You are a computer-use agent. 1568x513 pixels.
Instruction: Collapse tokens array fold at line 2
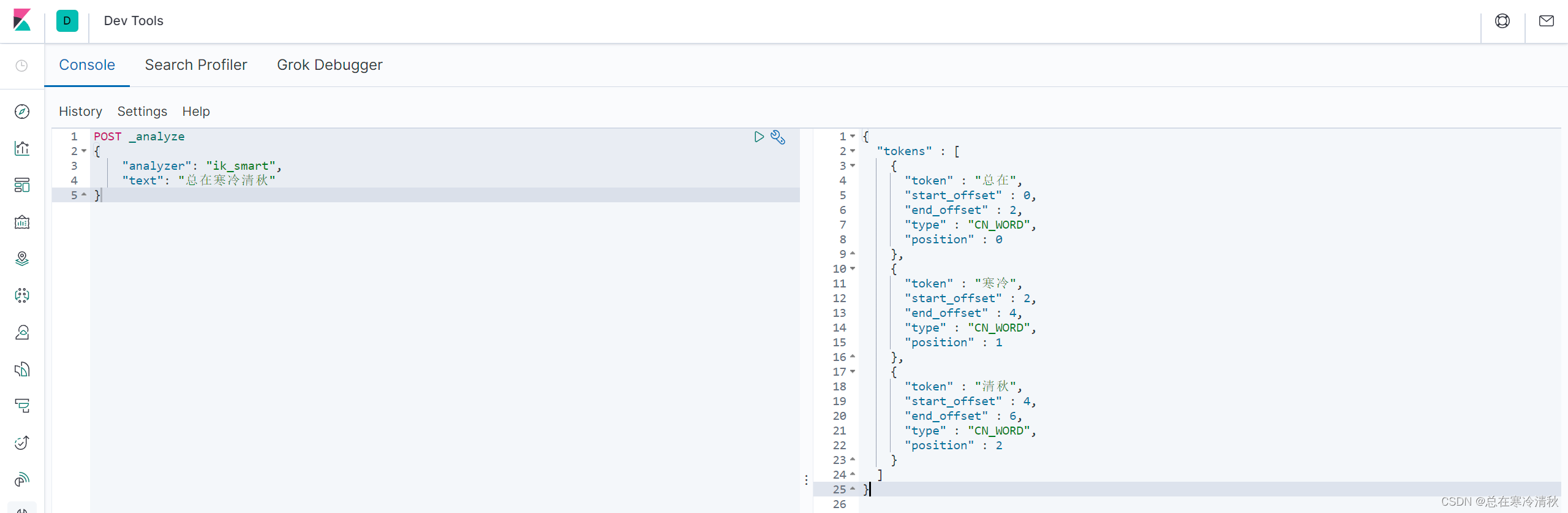[x=853, y=151]
